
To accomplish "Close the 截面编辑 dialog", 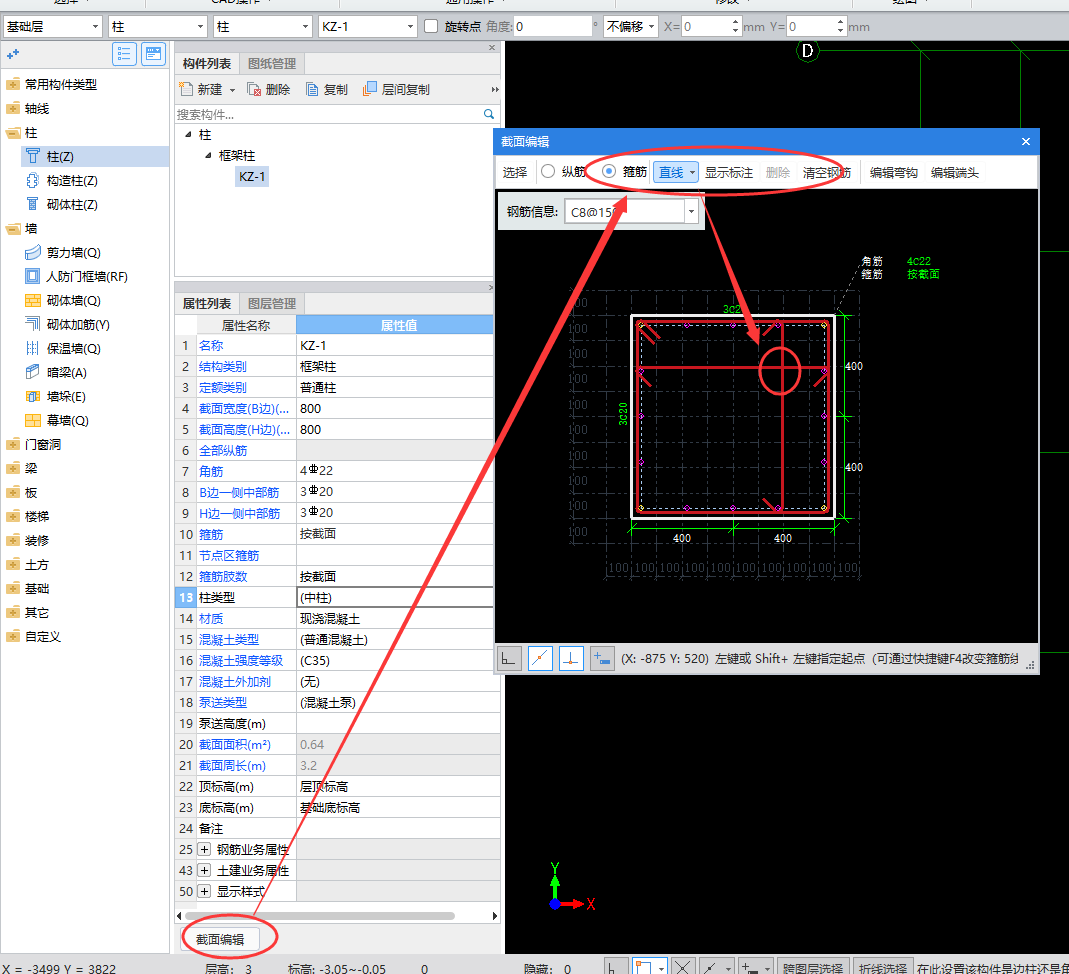I will 1025,142.
